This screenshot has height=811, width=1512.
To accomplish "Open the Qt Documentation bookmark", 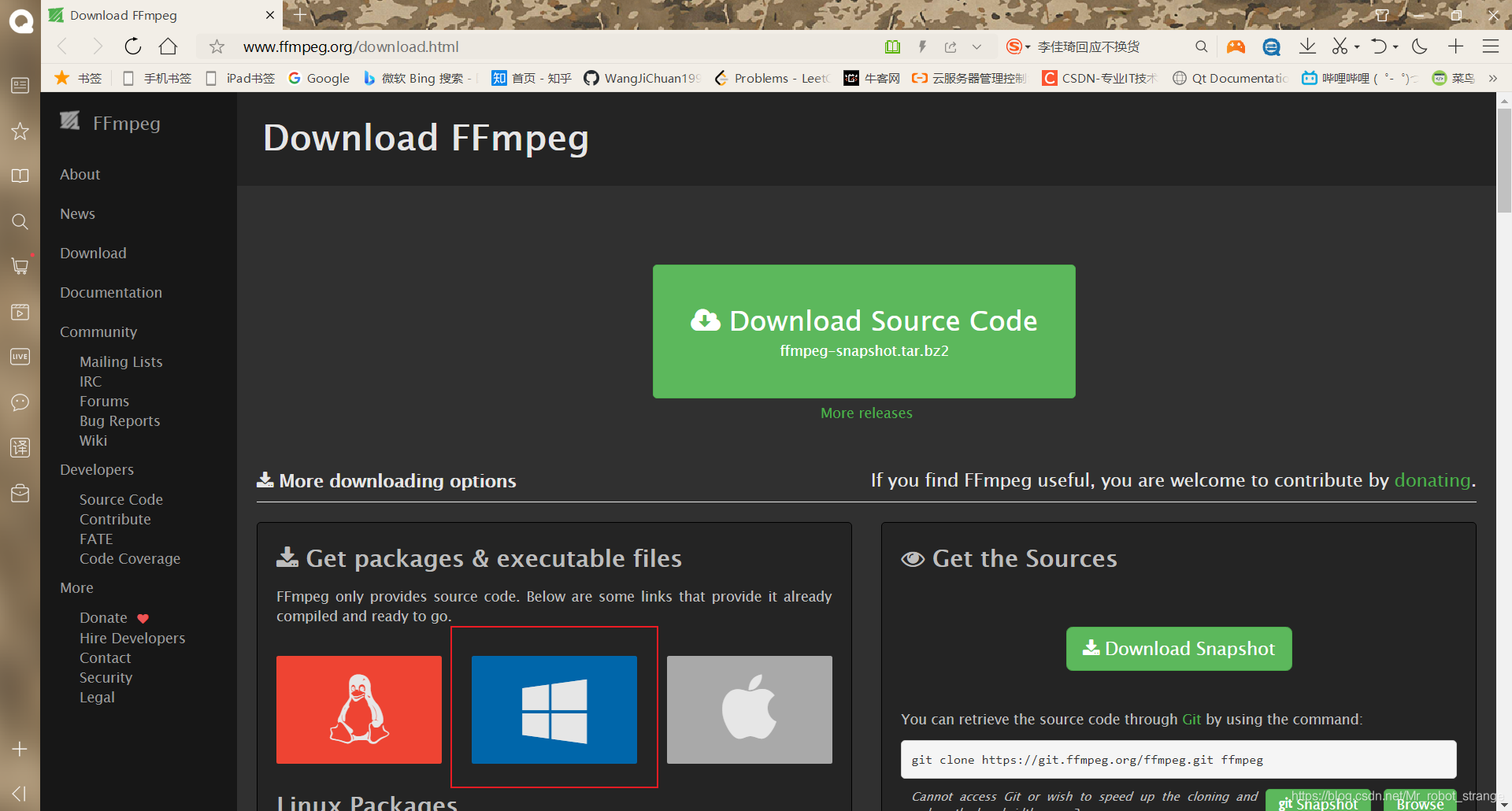I will [1230, 78].
